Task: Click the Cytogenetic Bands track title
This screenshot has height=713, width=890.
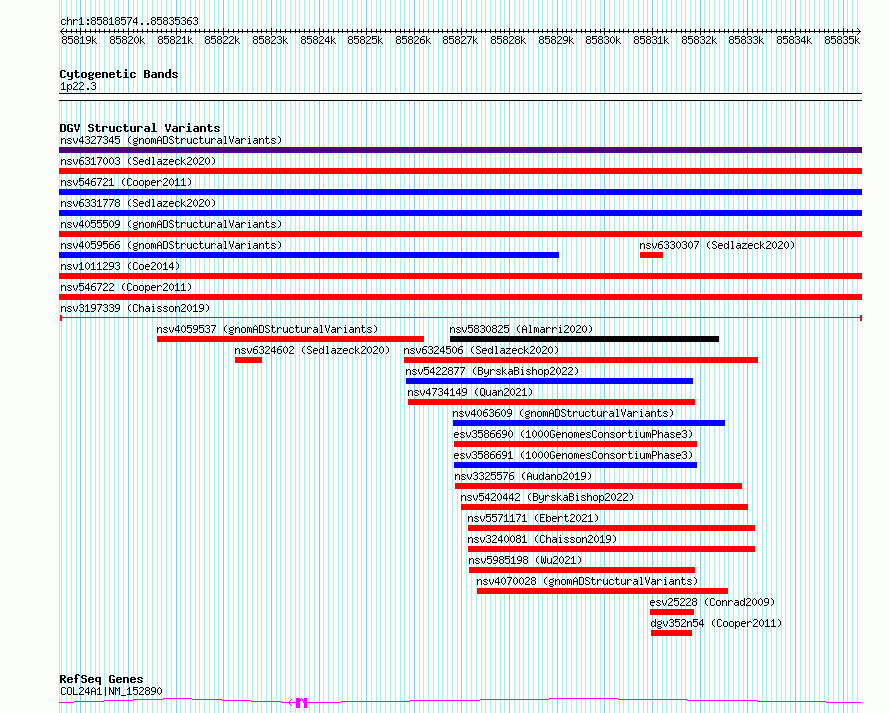Action: tap(119, 74)
